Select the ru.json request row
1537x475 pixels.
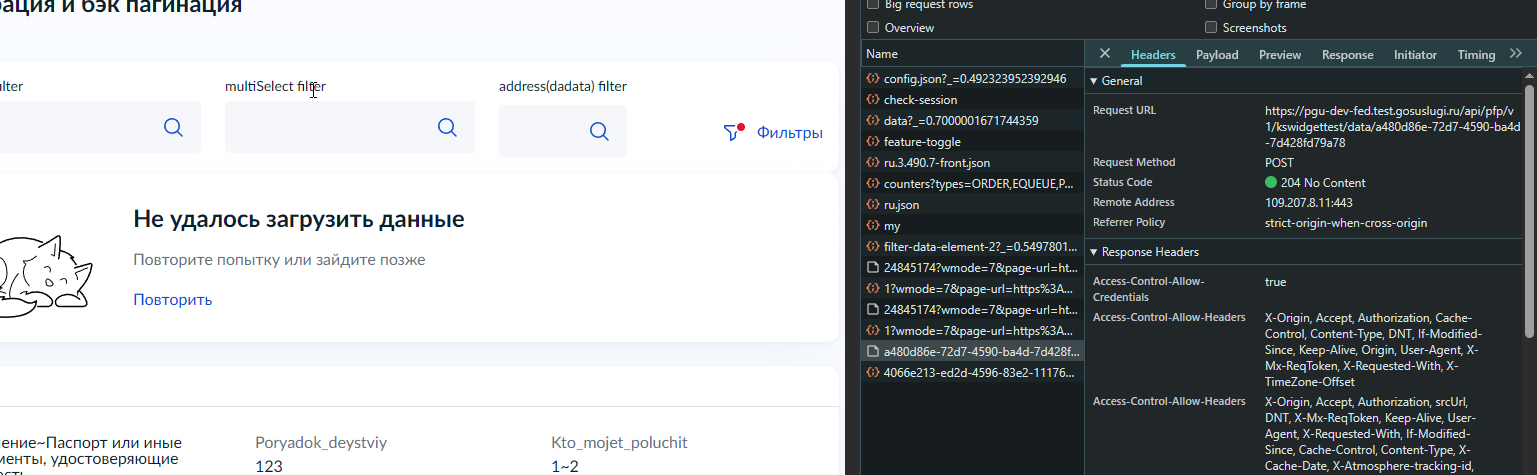[x=972, y=204]
